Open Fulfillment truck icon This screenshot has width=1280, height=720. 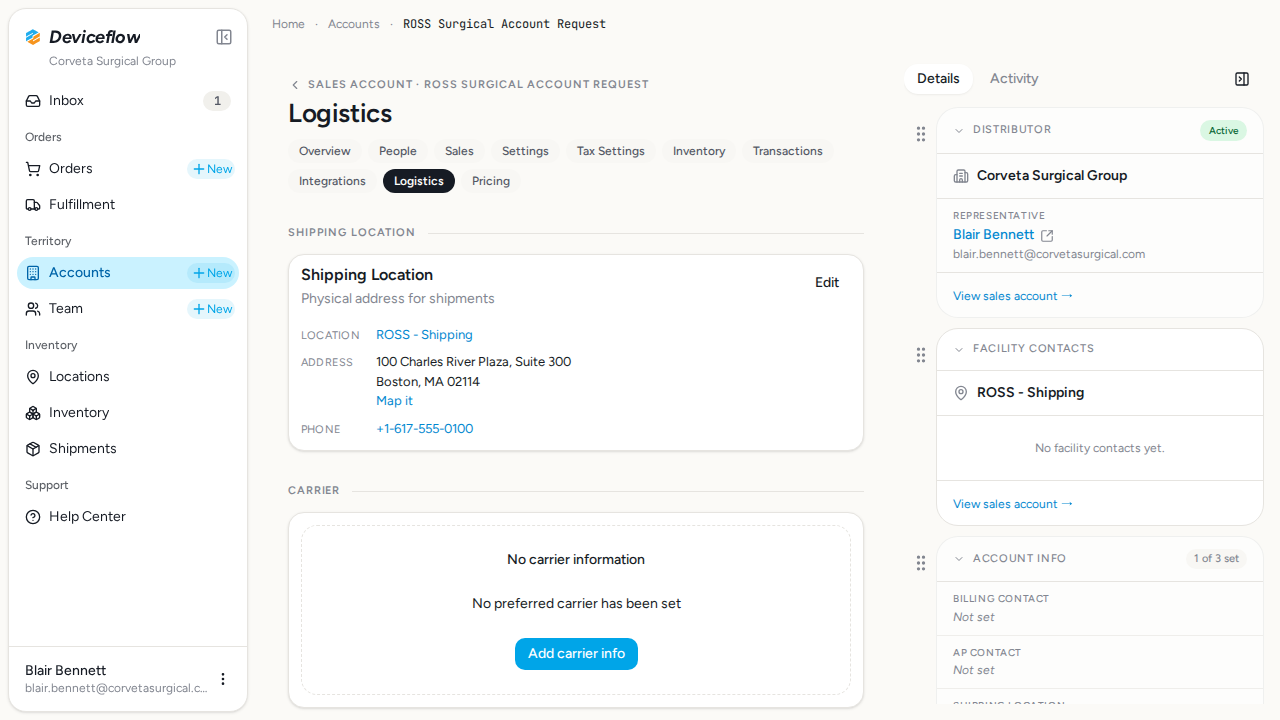click(33, 205)
